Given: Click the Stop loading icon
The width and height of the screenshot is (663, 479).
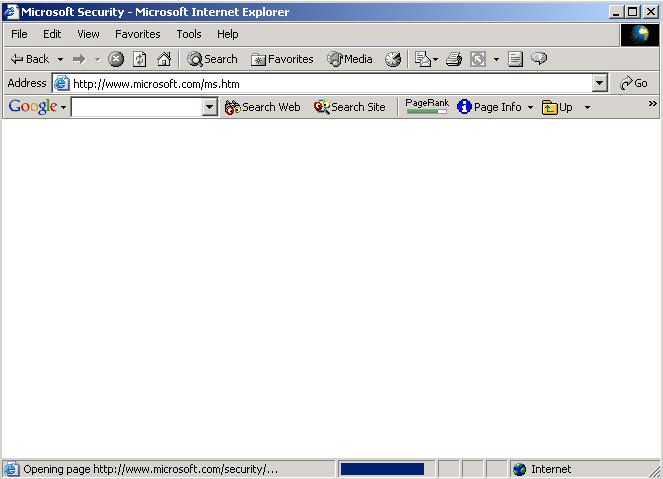Looking at the screenshot, I should point(116,59).
